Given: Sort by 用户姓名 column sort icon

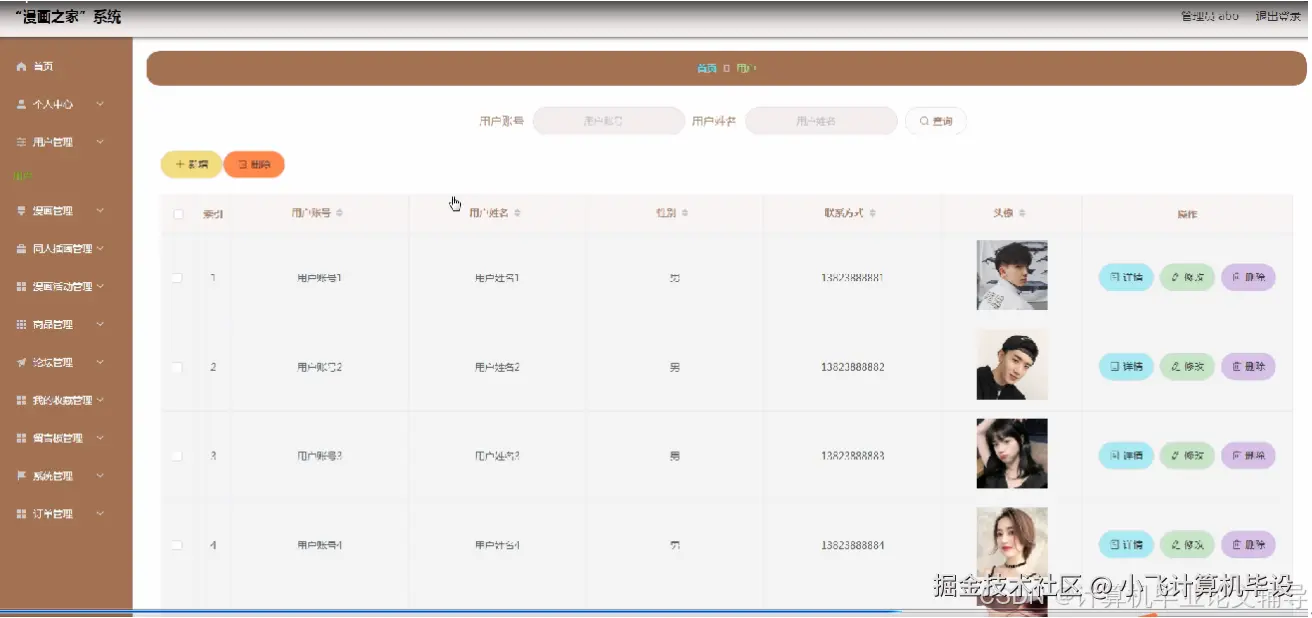Looking at the screenshot, I should tap(517, 213).
